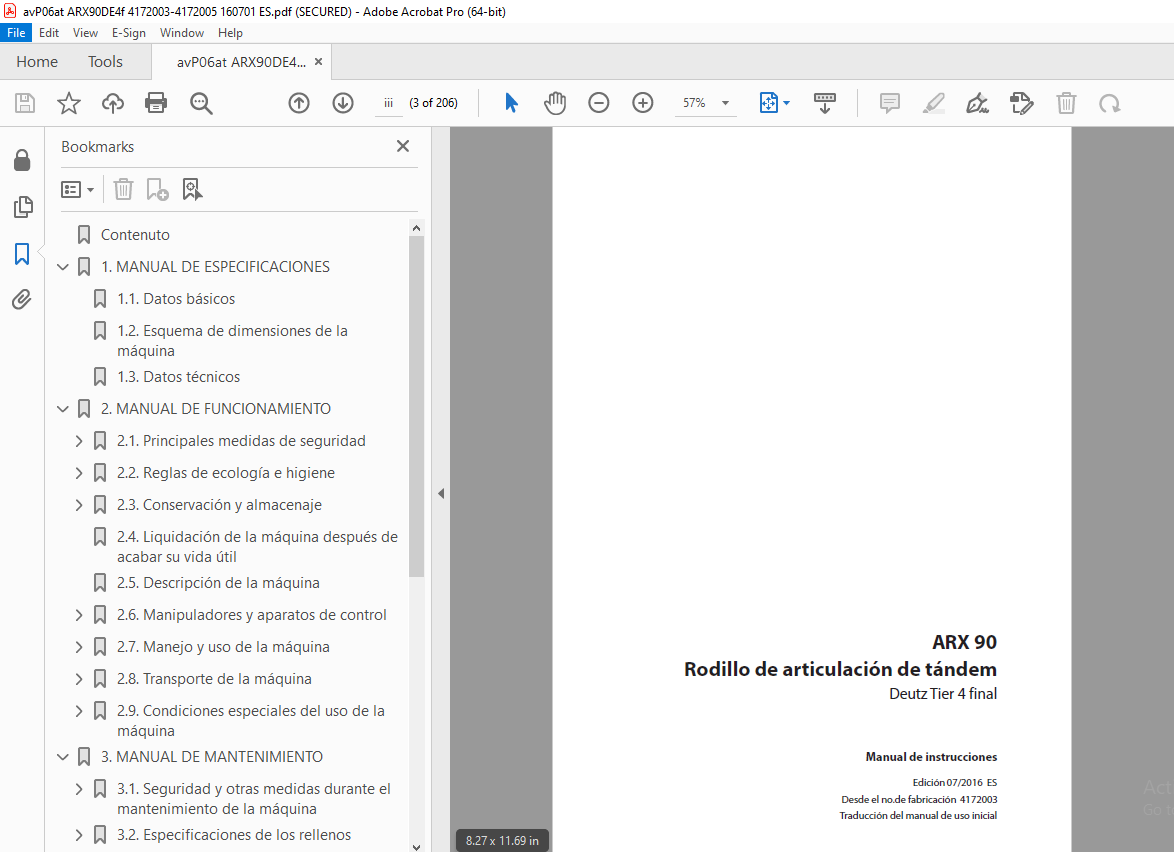Close the Bookmarks panel
Screen dimensions: 1174x852
click(403, 146)
